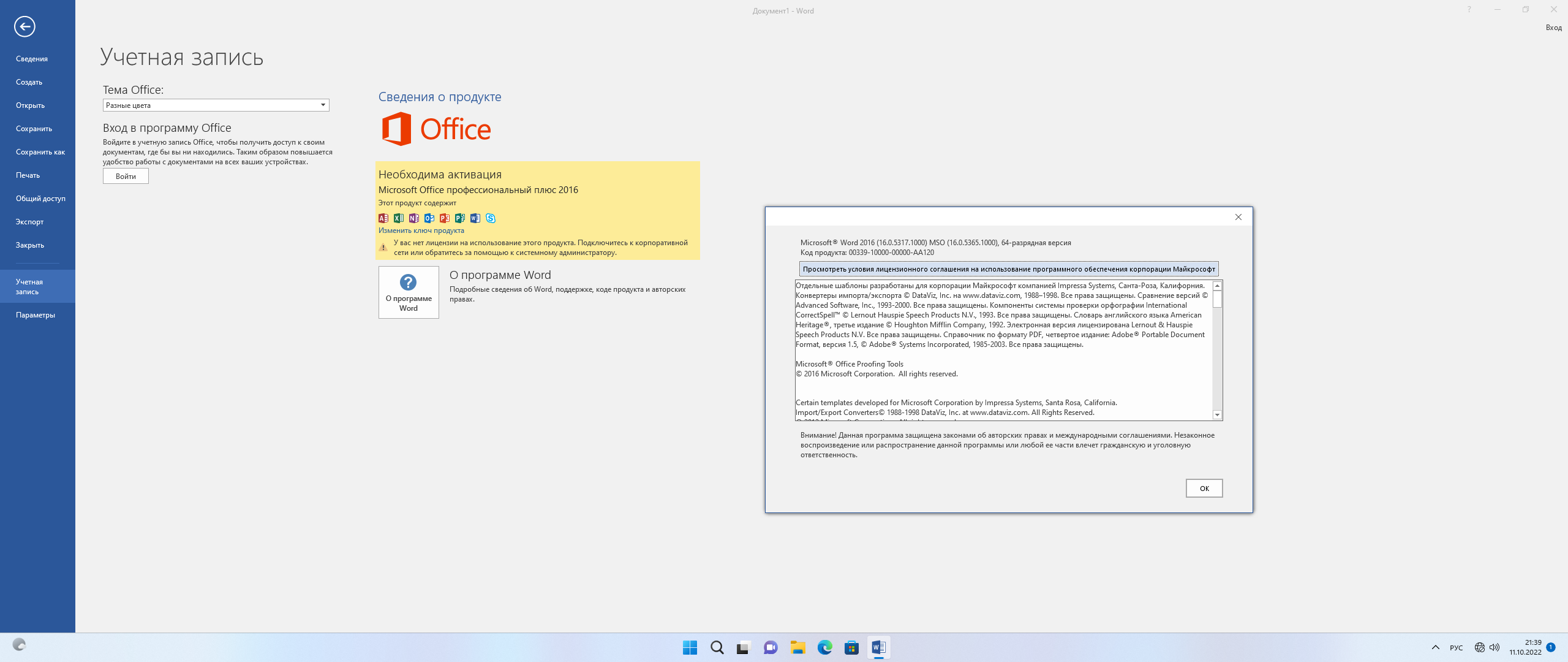Click the Outlook icon in product contents

[x=429, y=218]
